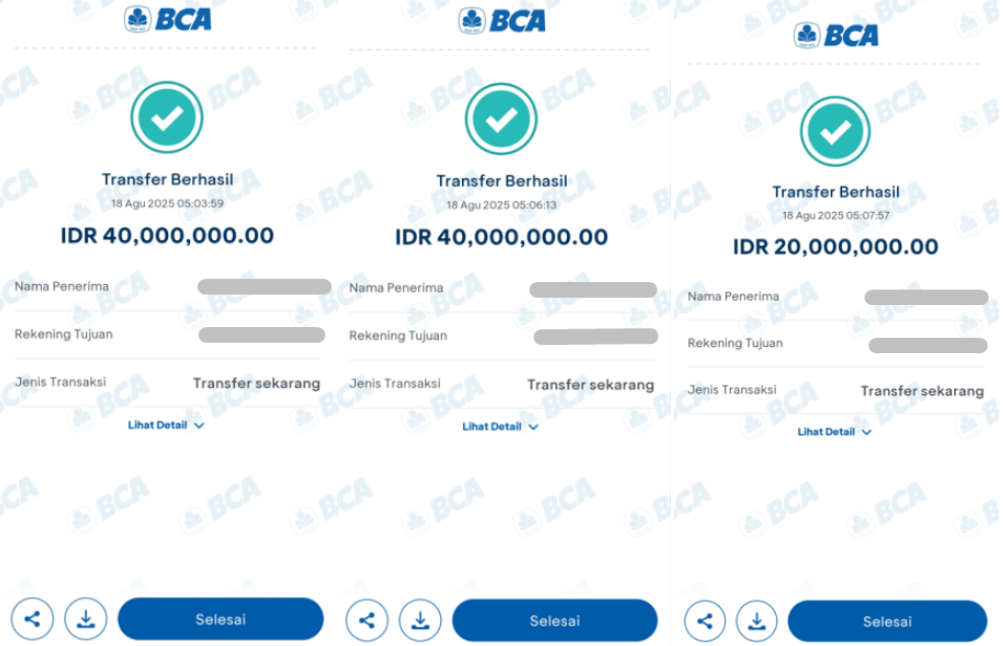Click Selesai button on 05:06:13 receipt
Screen dimensions: 1004x646
555,620
